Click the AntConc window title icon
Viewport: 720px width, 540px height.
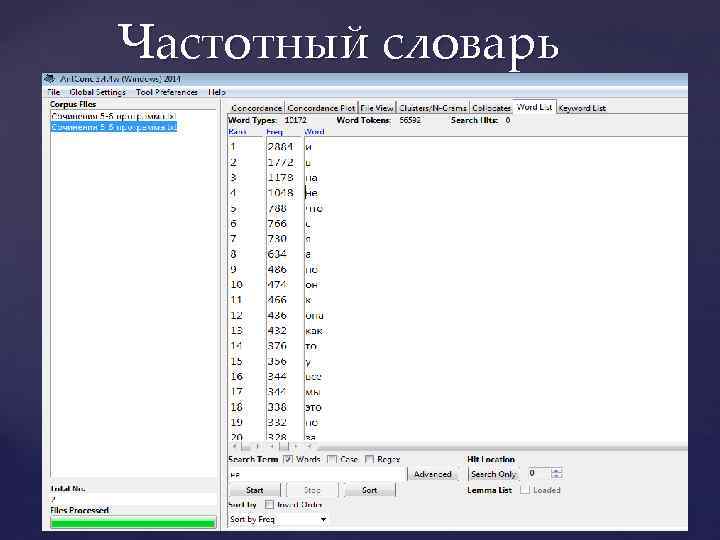[49, 79]
